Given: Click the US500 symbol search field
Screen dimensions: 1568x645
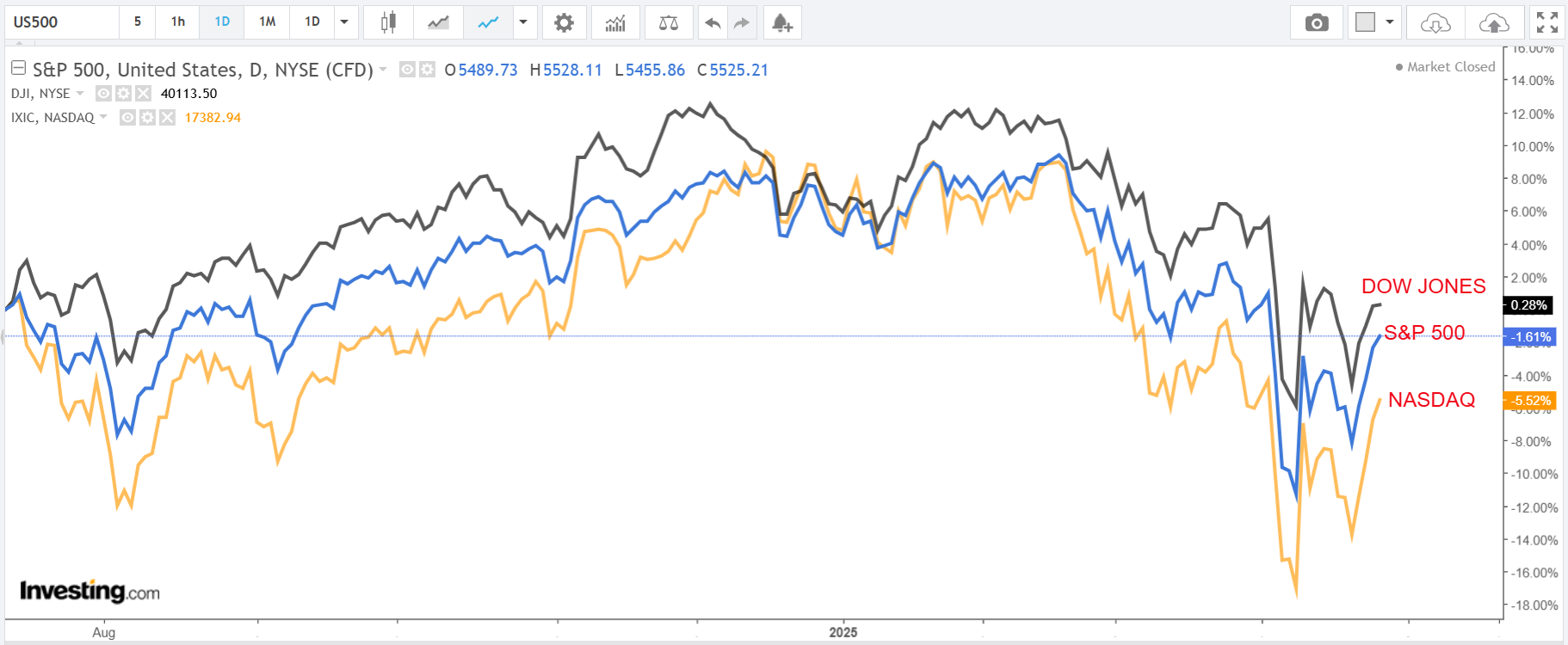Looking at the screenshot, I should 61,22.
